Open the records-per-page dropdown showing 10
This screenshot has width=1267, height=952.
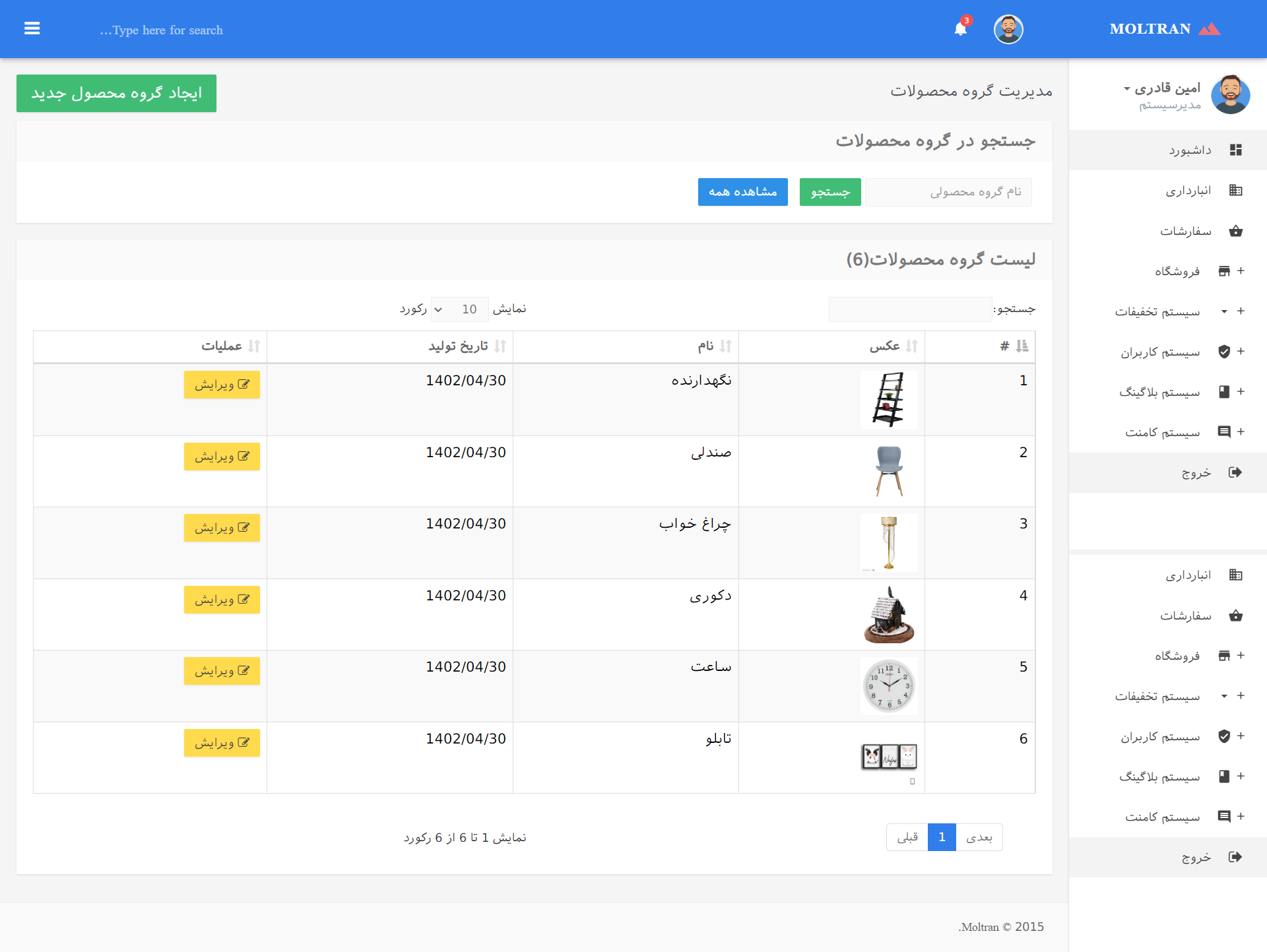[459, 309]
